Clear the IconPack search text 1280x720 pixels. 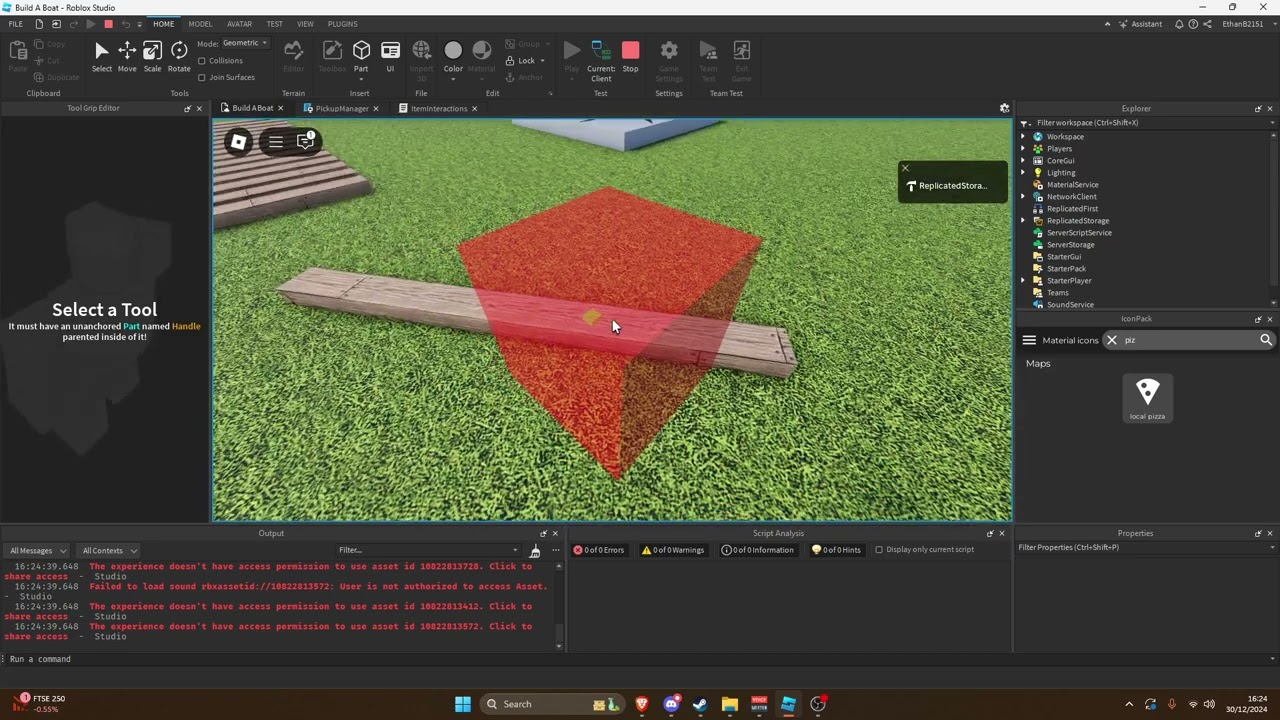pyautogui.click(x=1111, y=340)
